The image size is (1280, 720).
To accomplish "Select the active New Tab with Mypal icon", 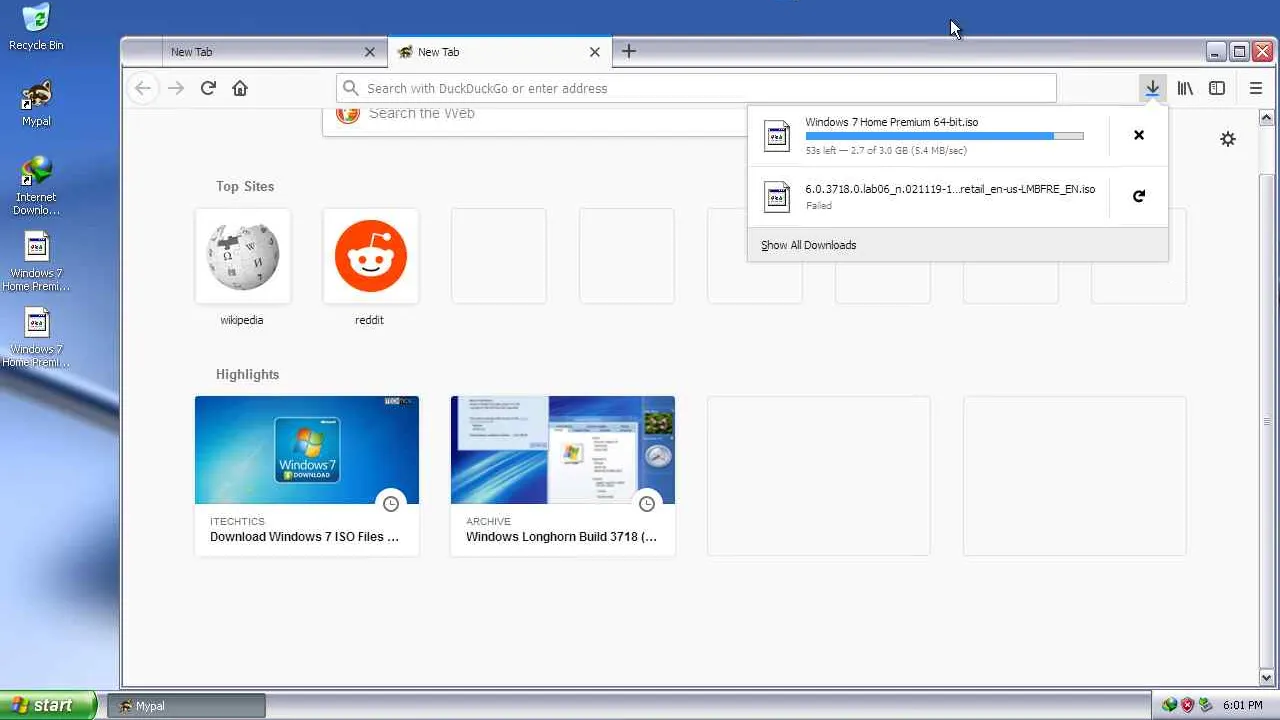I will tap(499, 52).
